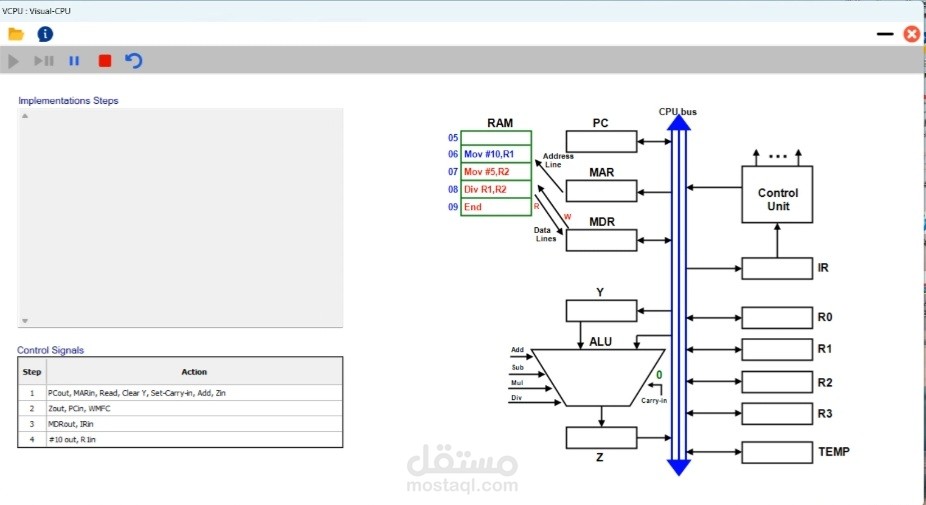Click the Control Unit block
The image size is (926, 505).
[777, 194]
